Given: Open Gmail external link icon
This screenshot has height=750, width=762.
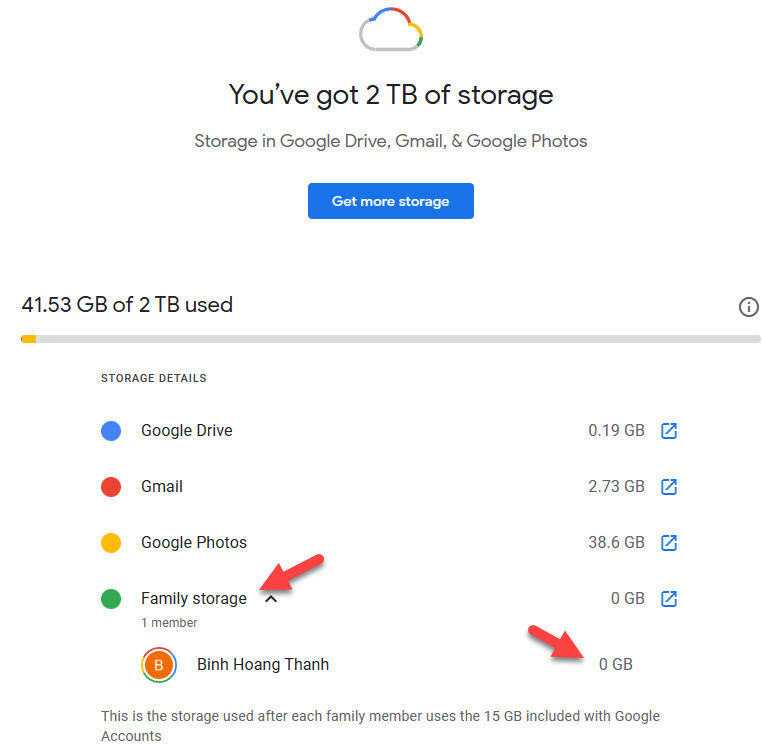Looking at the screenshot, I should [x=669, y=487].
